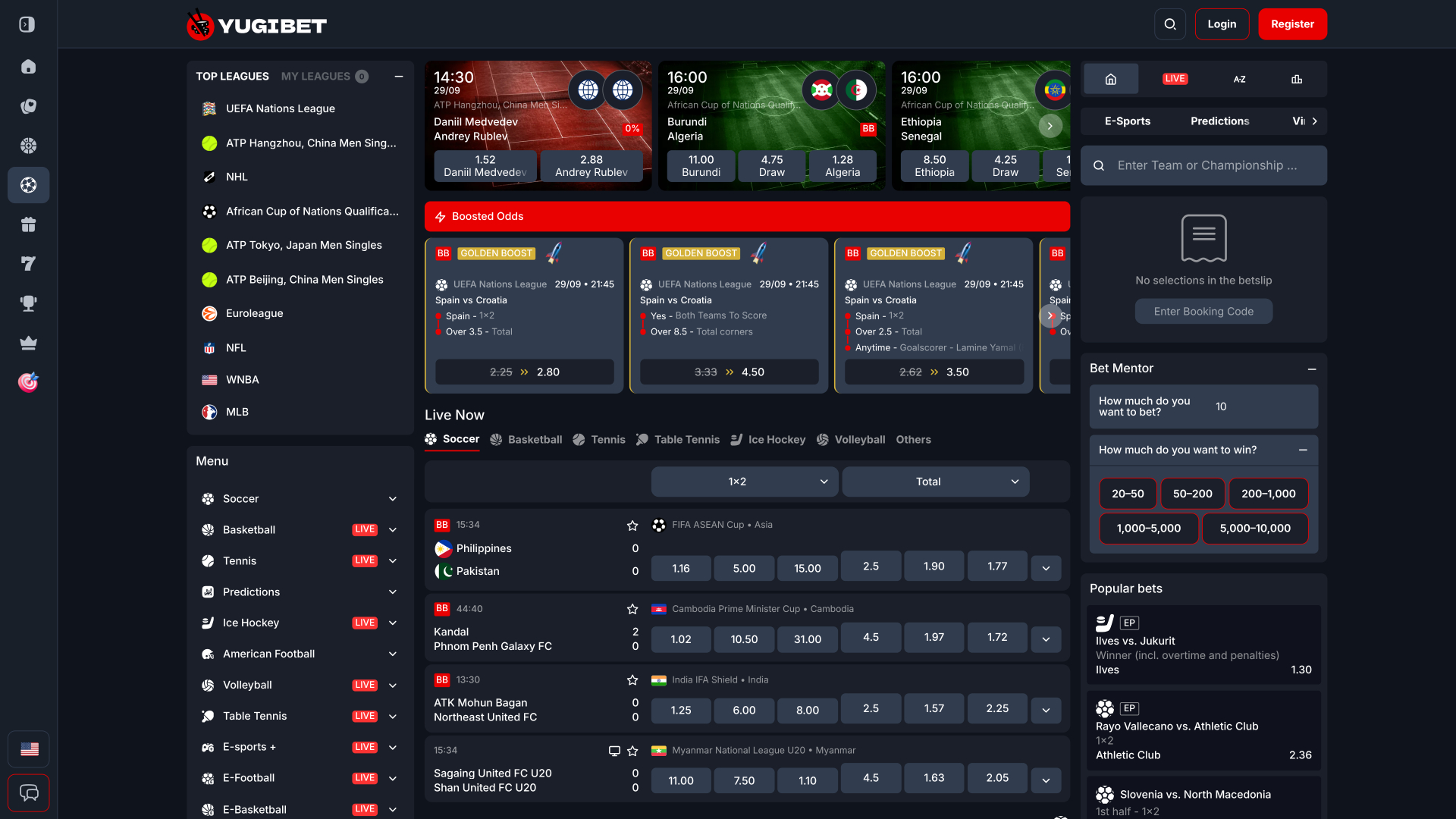Click the Register button
This screenshot has height=819, width=1456.
click(1292, 24)
